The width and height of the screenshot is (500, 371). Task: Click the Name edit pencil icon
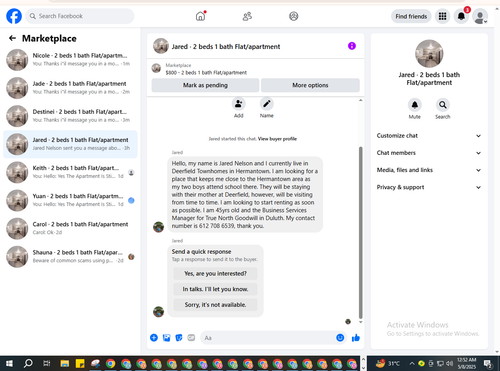[x=267, y=104]
